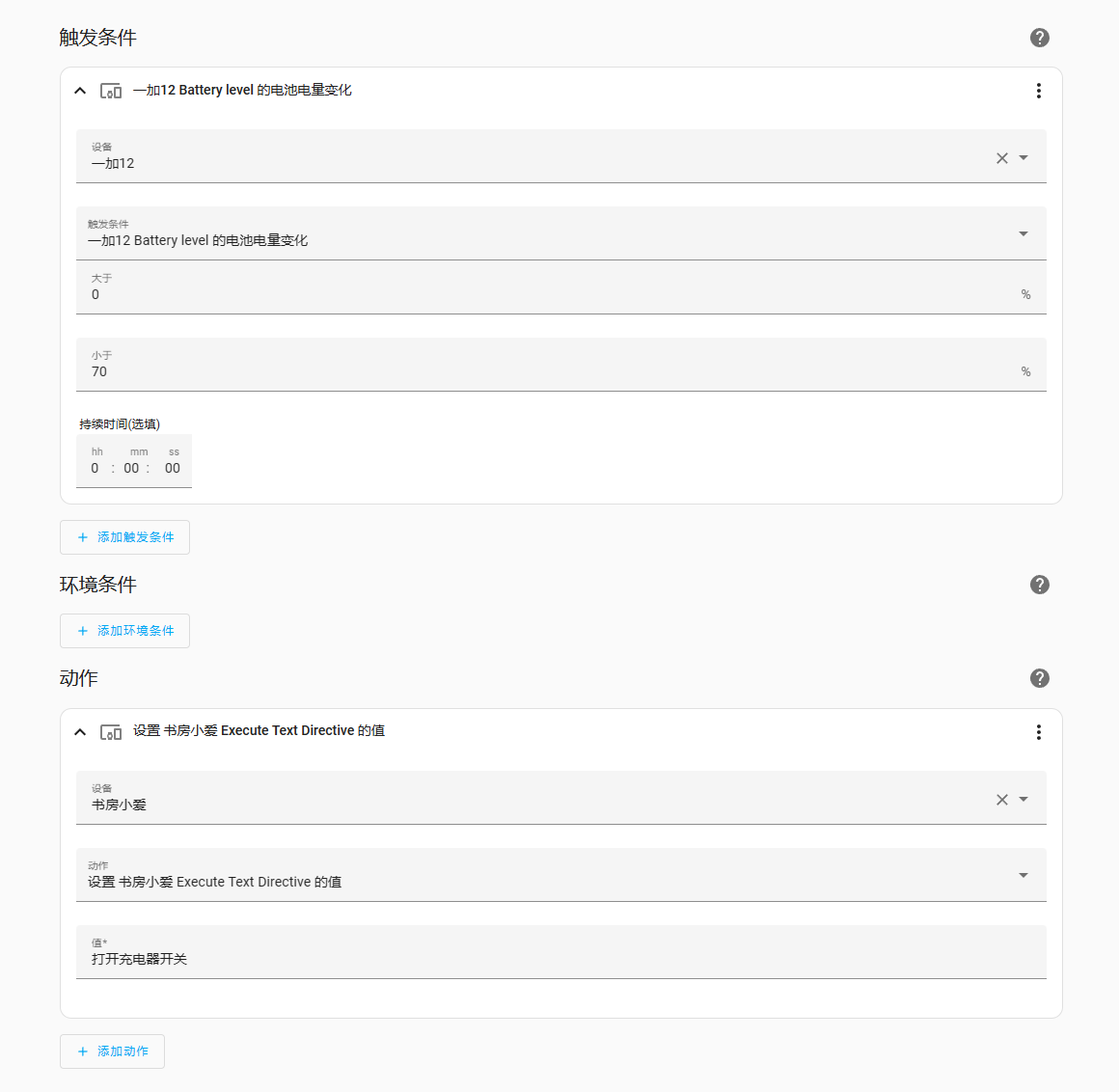The width and height of the screenshot is (1119, 1092).
Task: Click device icon in trigger card header
Action: 111,91
